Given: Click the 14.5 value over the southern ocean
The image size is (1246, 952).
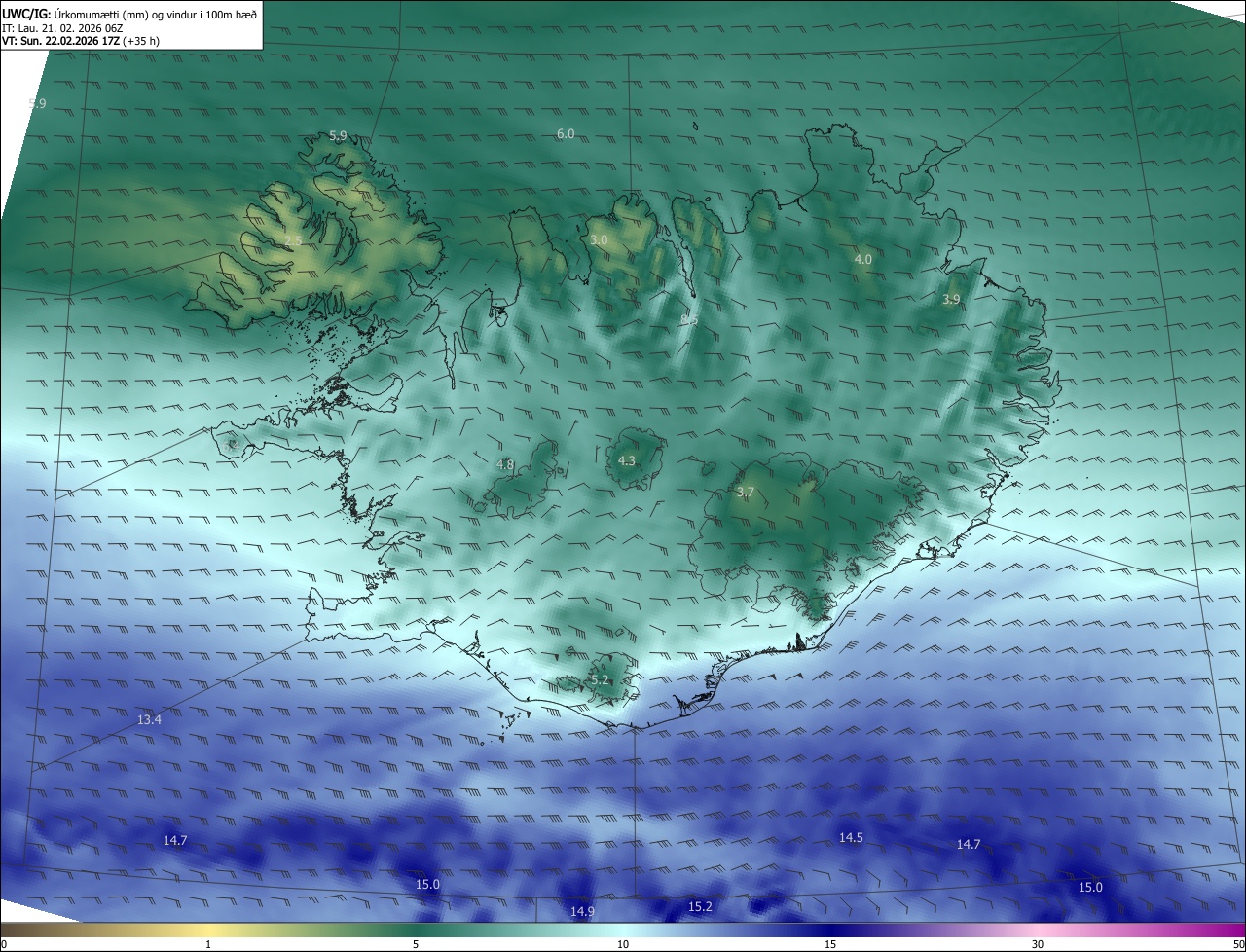Looking at the screenshot, I should pos(851,837).
